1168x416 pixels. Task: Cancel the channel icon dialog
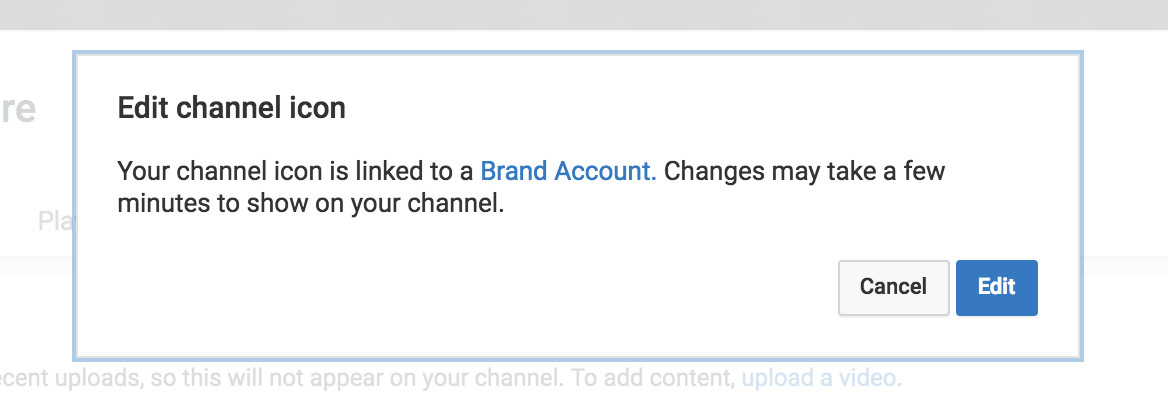point(893,288)
